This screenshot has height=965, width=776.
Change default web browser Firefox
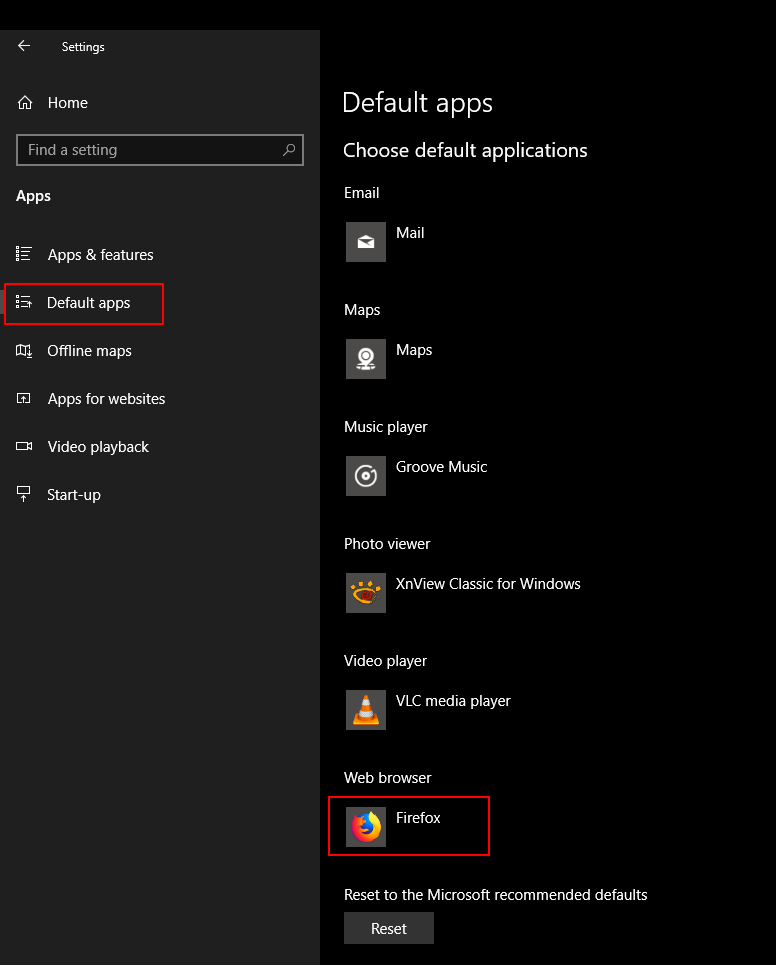418,818
